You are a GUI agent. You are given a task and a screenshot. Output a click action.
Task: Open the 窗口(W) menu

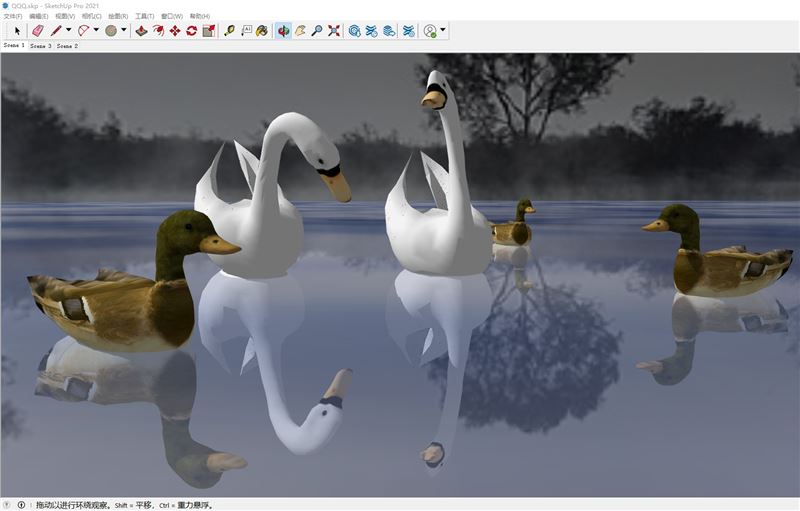pyautogui.click(x=172, y=16)
